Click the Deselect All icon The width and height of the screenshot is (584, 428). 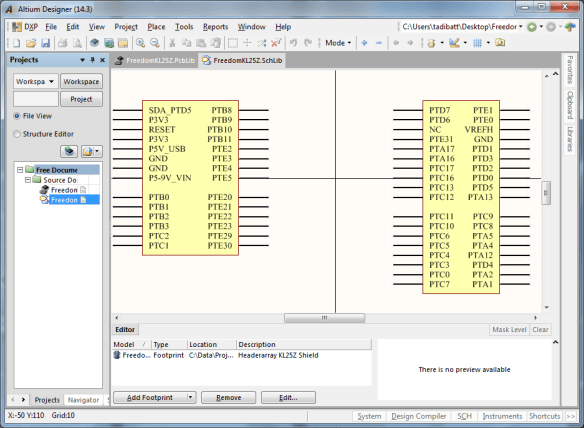coord(276,43)
